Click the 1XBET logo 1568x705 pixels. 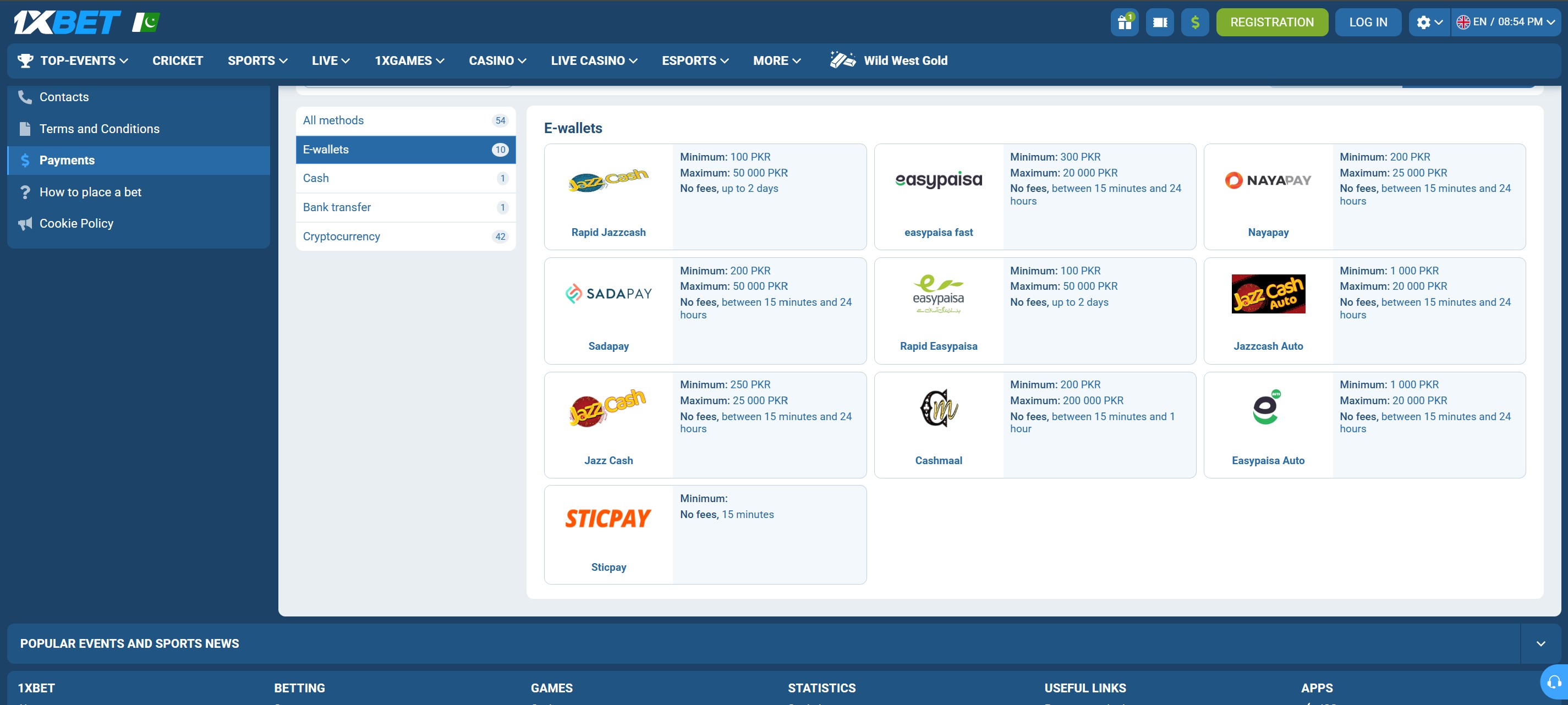(67, 23)
